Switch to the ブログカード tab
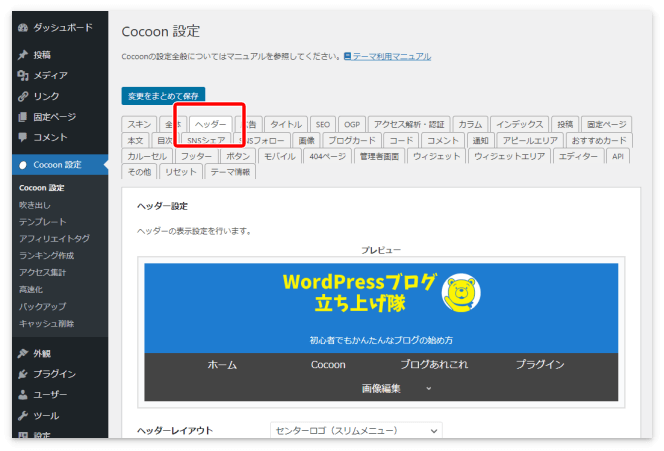Image resolution: width=664 pixels, height=451 pixels. click(x=352, y=140)
